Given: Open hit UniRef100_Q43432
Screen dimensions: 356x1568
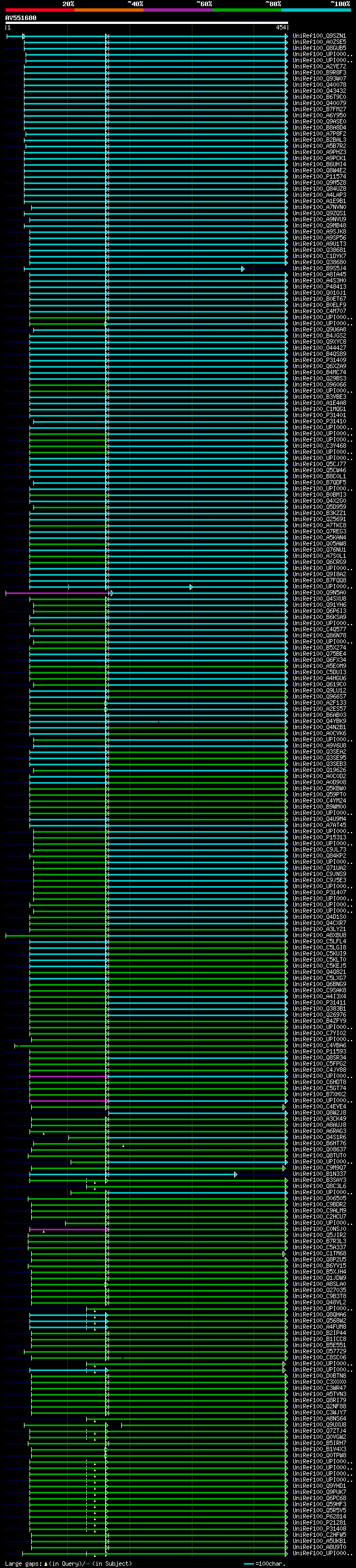Looking at the screenshot, I should [x=319, y=91].
